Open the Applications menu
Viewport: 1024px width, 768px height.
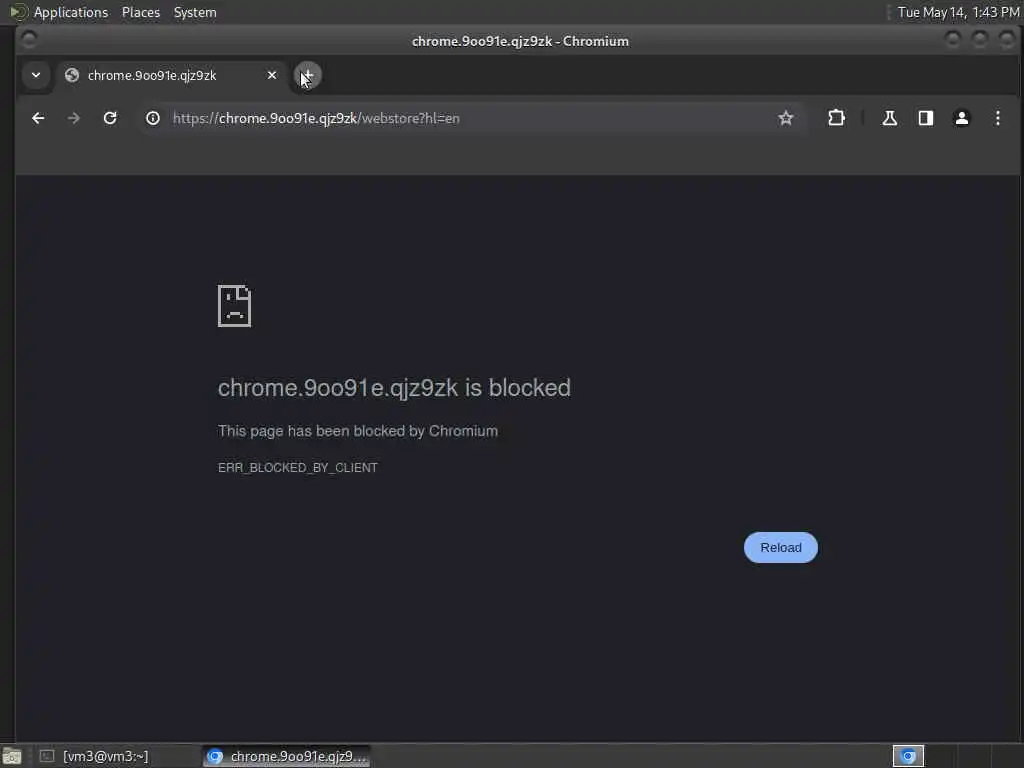click(x=71, y=12)
